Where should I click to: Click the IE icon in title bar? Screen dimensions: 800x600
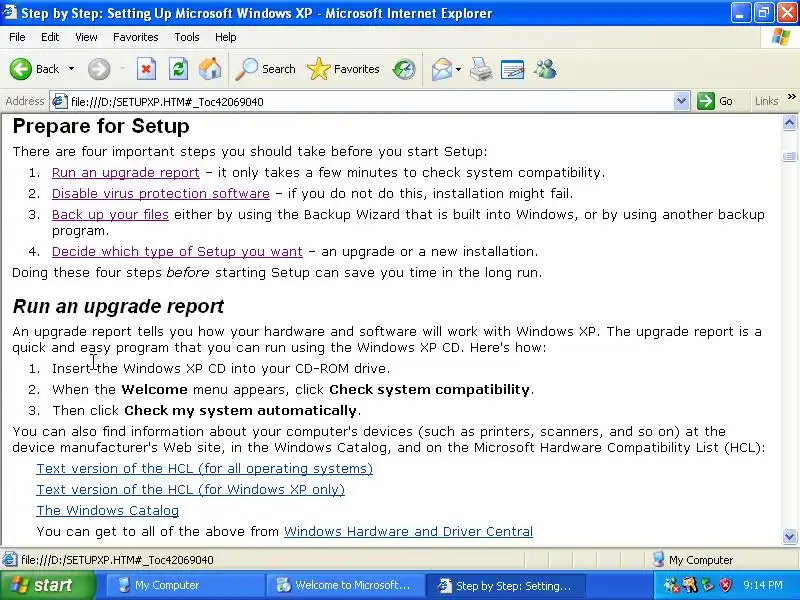10,12
